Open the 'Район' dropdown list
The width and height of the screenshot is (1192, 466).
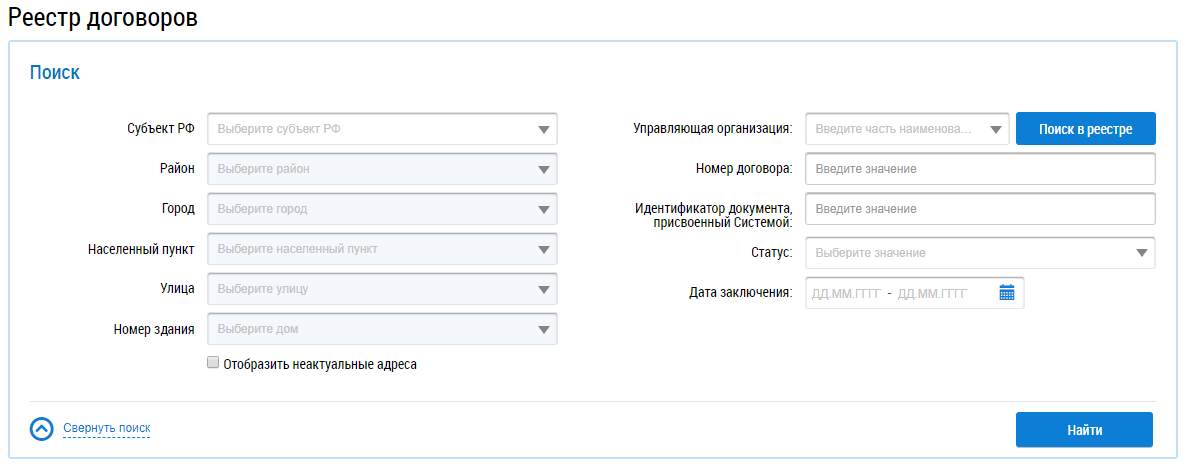(382, 169)
